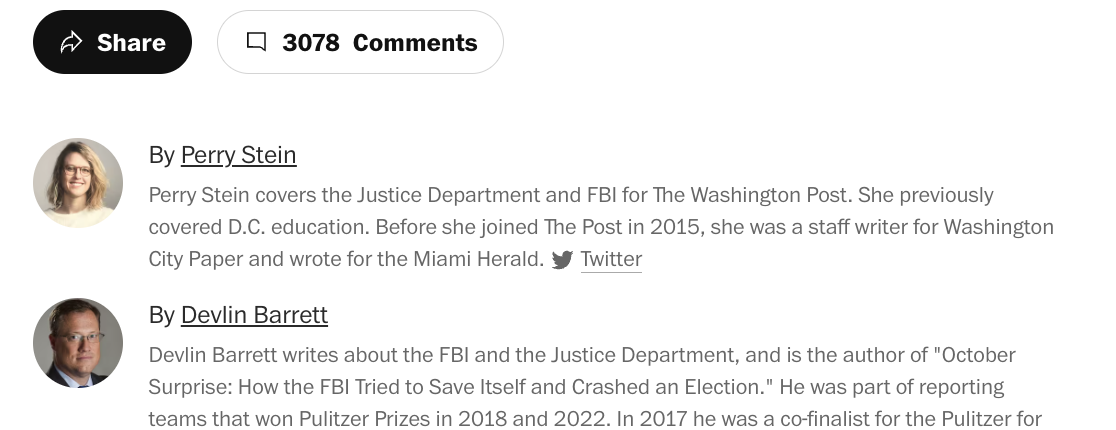Open Perry Stein's profile photo
The height and width of the screenshot is (430, 1116).
[x=78, y=183]
